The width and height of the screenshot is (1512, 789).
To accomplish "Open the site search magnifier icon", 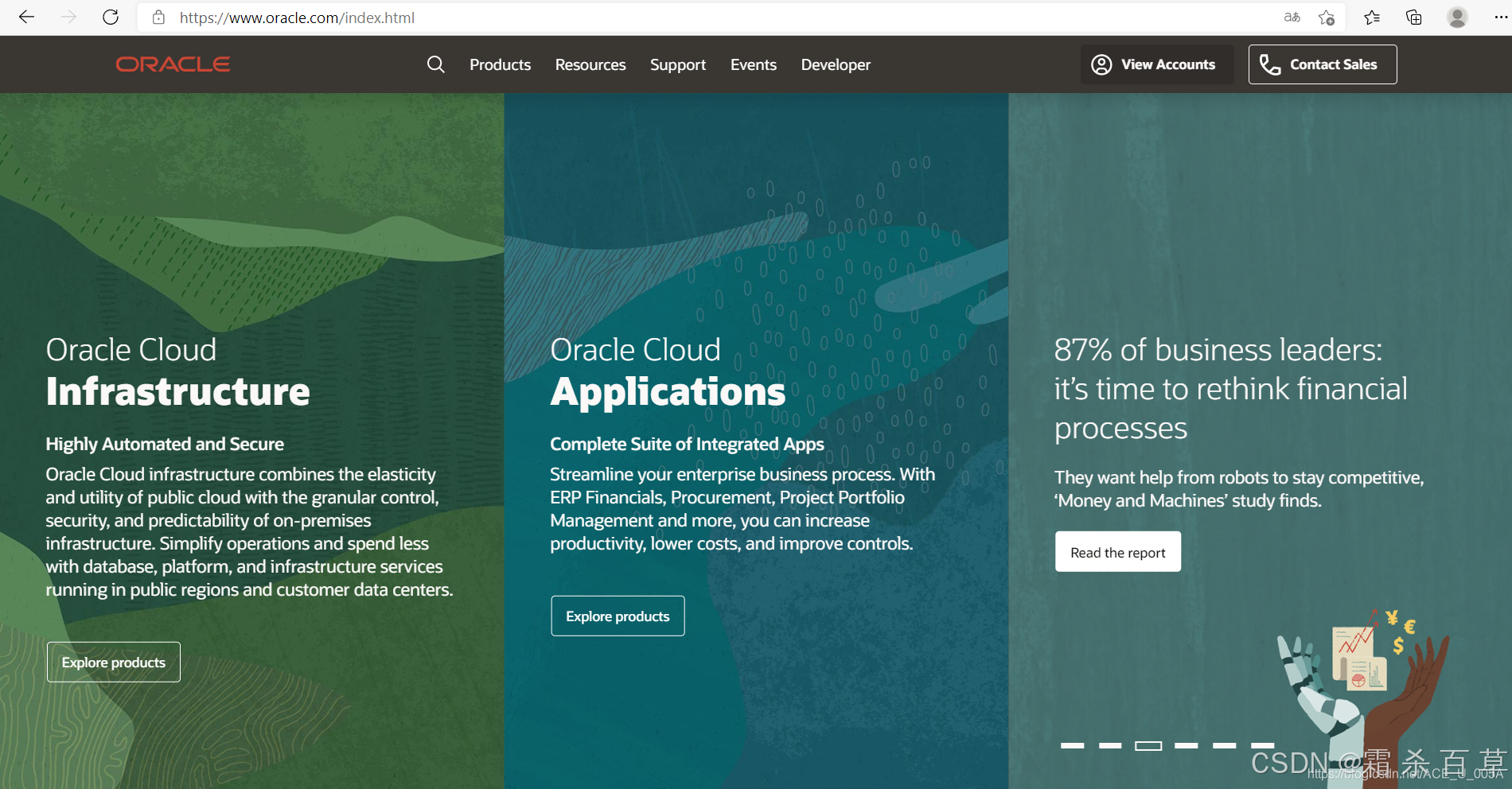I will point(435,64).
